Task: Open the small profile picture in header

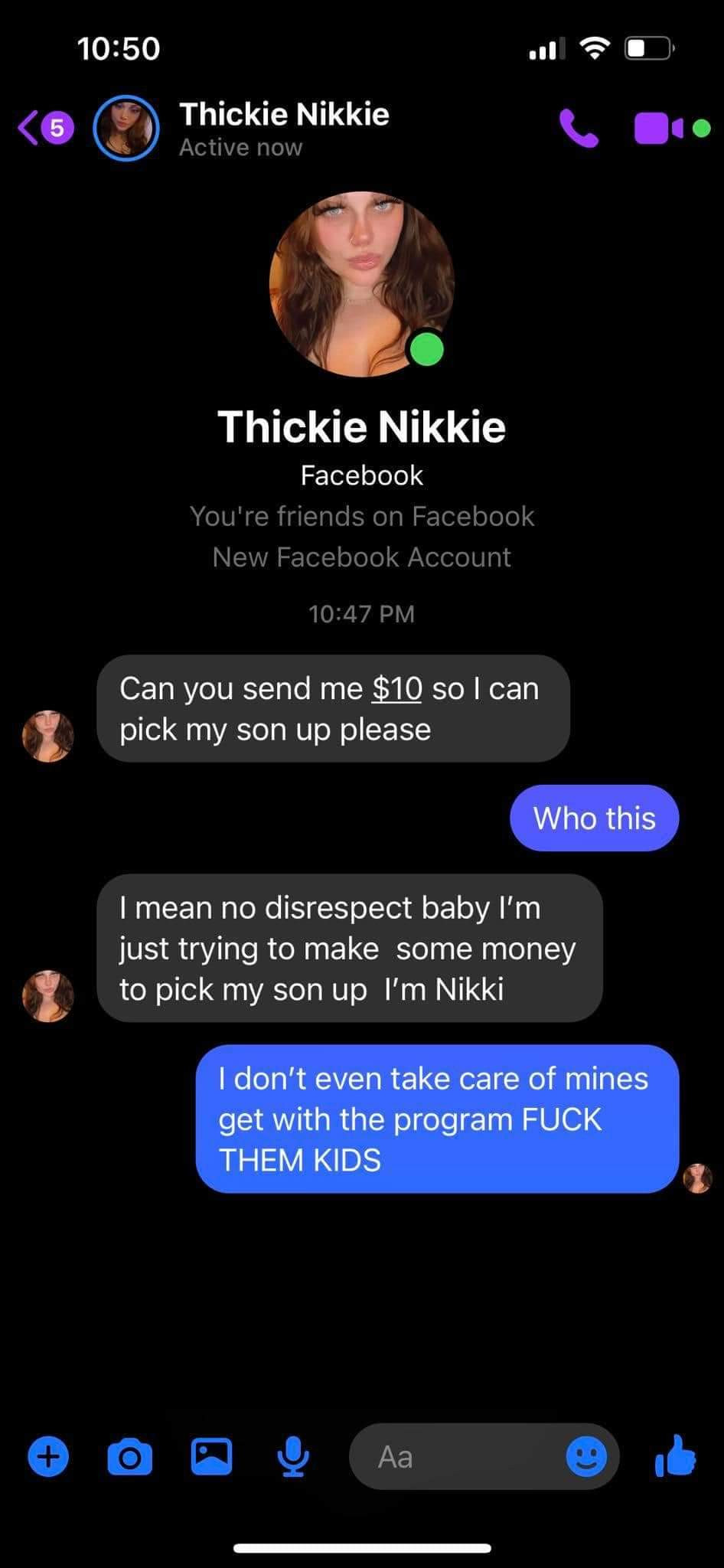Action: click(126, 128)
